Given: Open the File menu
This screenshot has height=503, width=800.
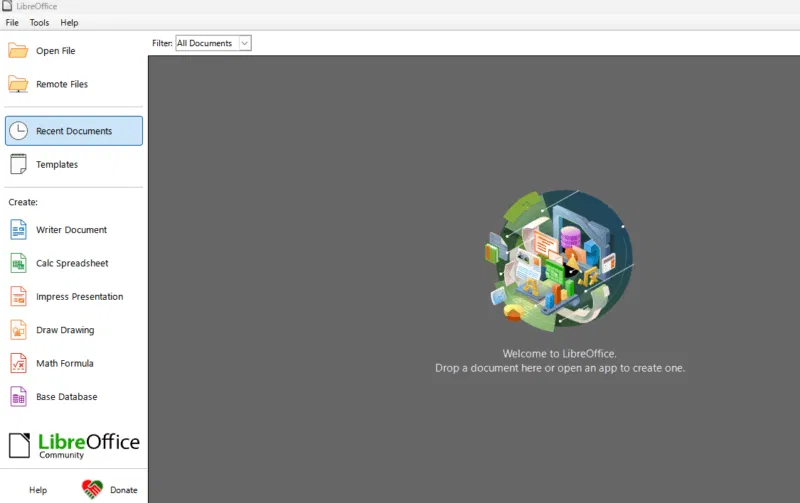Looking at the screenshot, I should tap(12, 22).
